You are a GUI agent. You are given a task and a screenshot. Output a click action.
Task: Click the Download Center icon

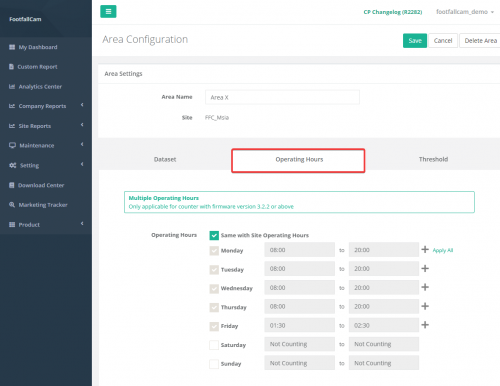12,185
